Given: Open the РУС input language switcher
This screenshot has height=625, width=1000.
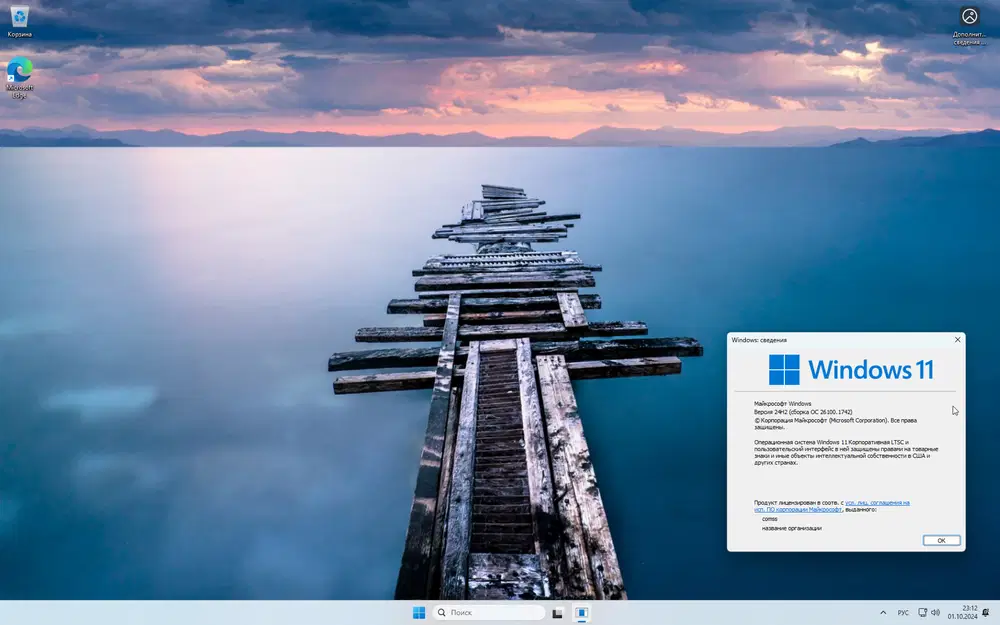Looking at the screenshot, I should (902, 612).
